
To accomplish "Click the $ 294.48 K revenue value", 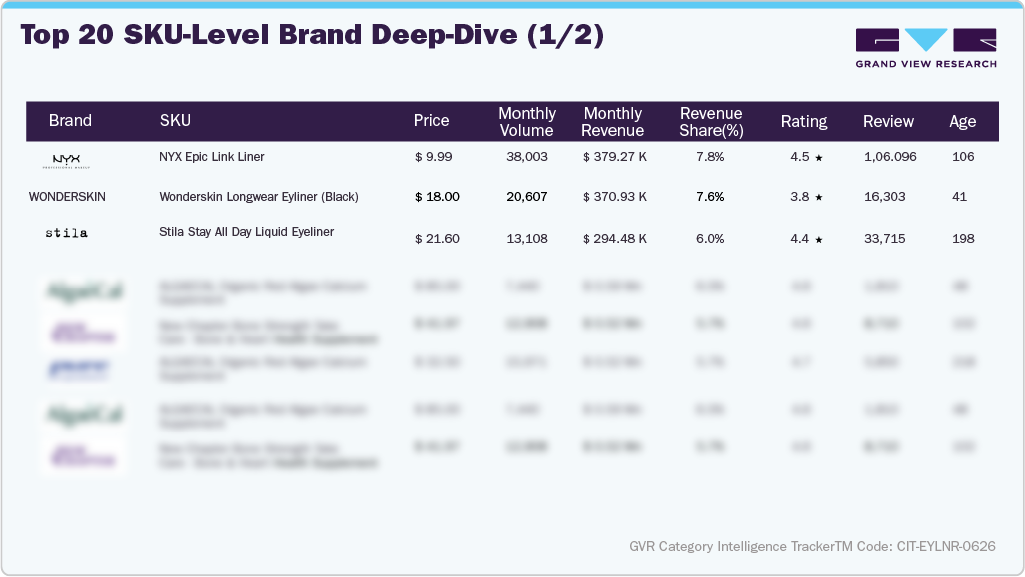I will [614, 239].
